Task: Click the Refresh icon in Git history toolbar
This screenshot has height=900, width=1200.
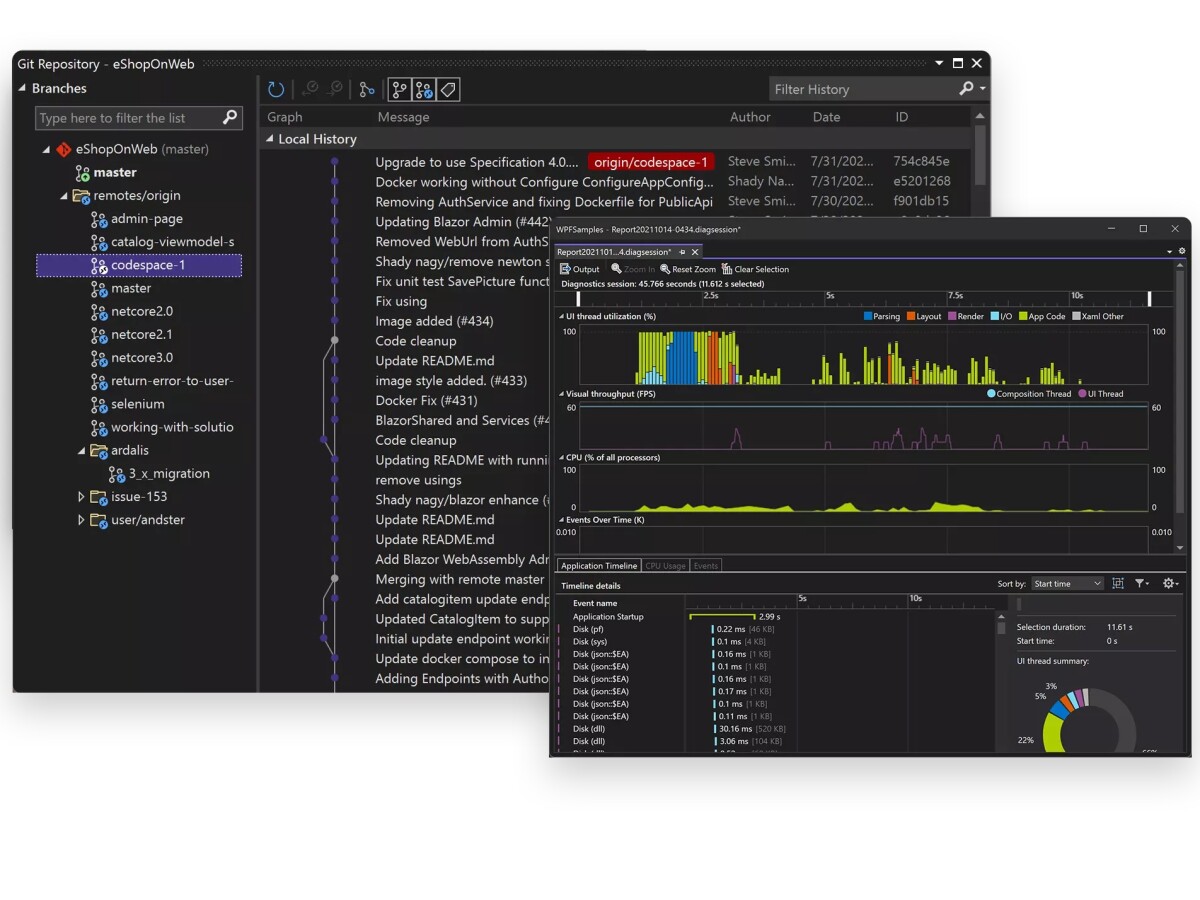Action: pyautogui.click(x=276, y=89)
